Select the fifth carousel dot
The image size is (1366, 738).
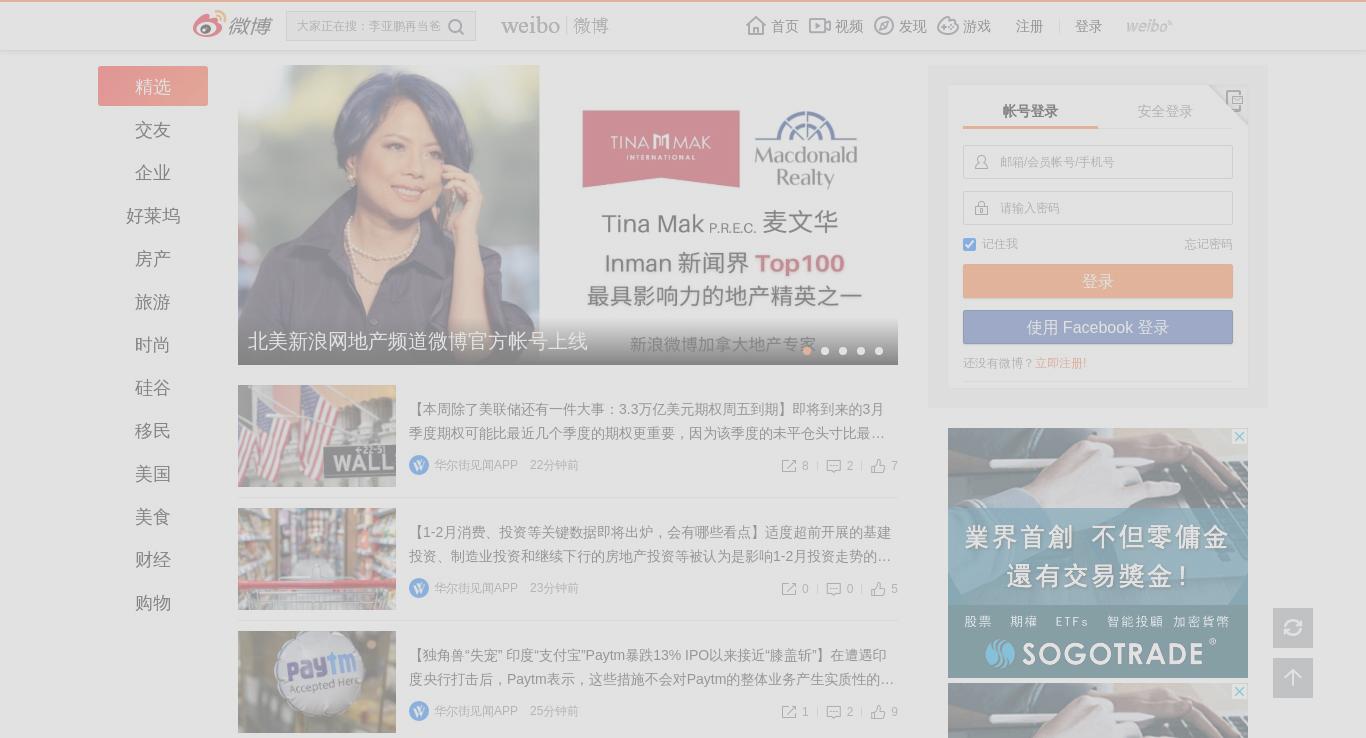click(x=879, y=351)
